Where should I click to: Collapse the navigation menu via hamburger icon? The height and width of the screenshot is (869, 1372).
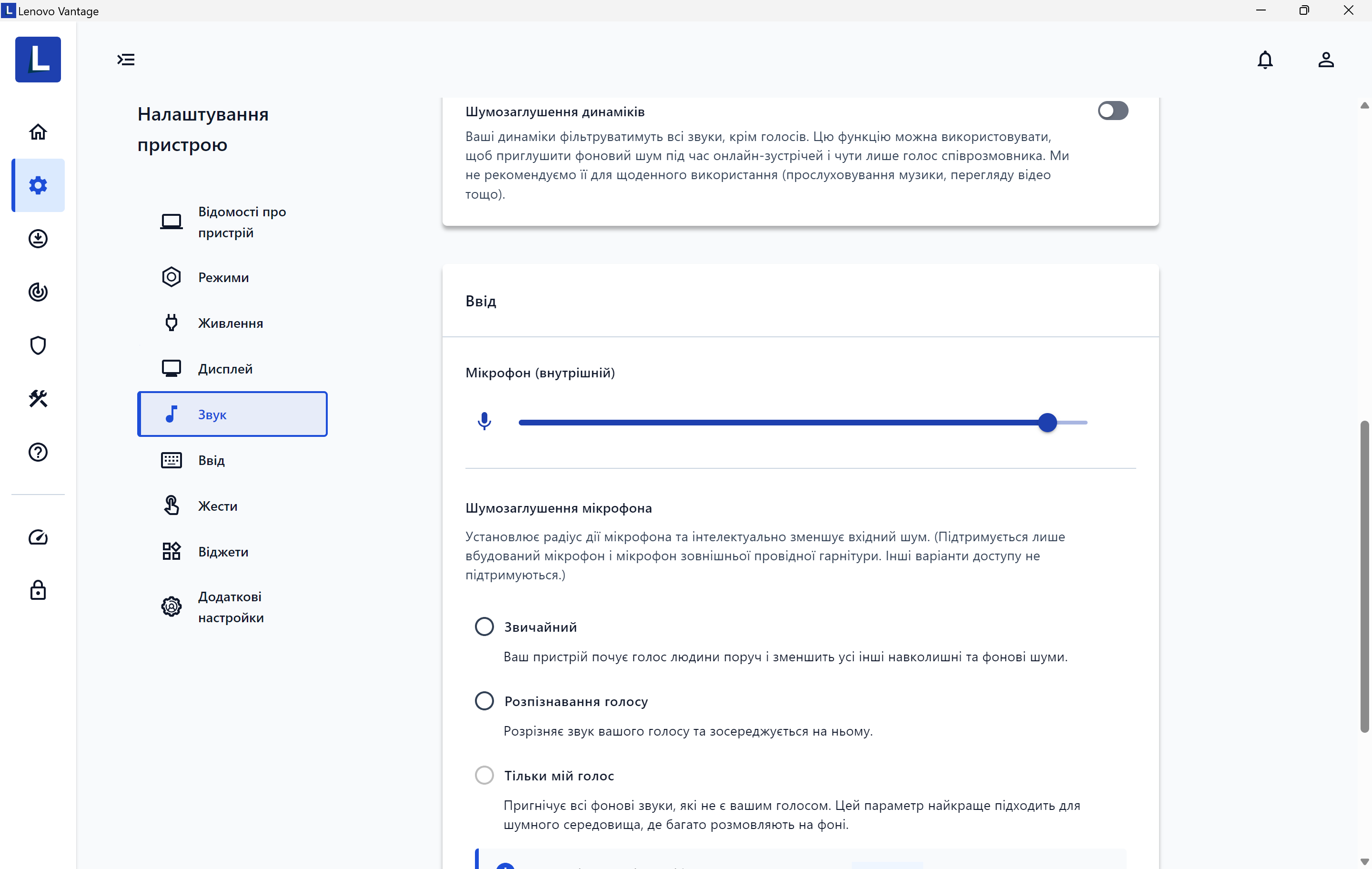(126, 60)
